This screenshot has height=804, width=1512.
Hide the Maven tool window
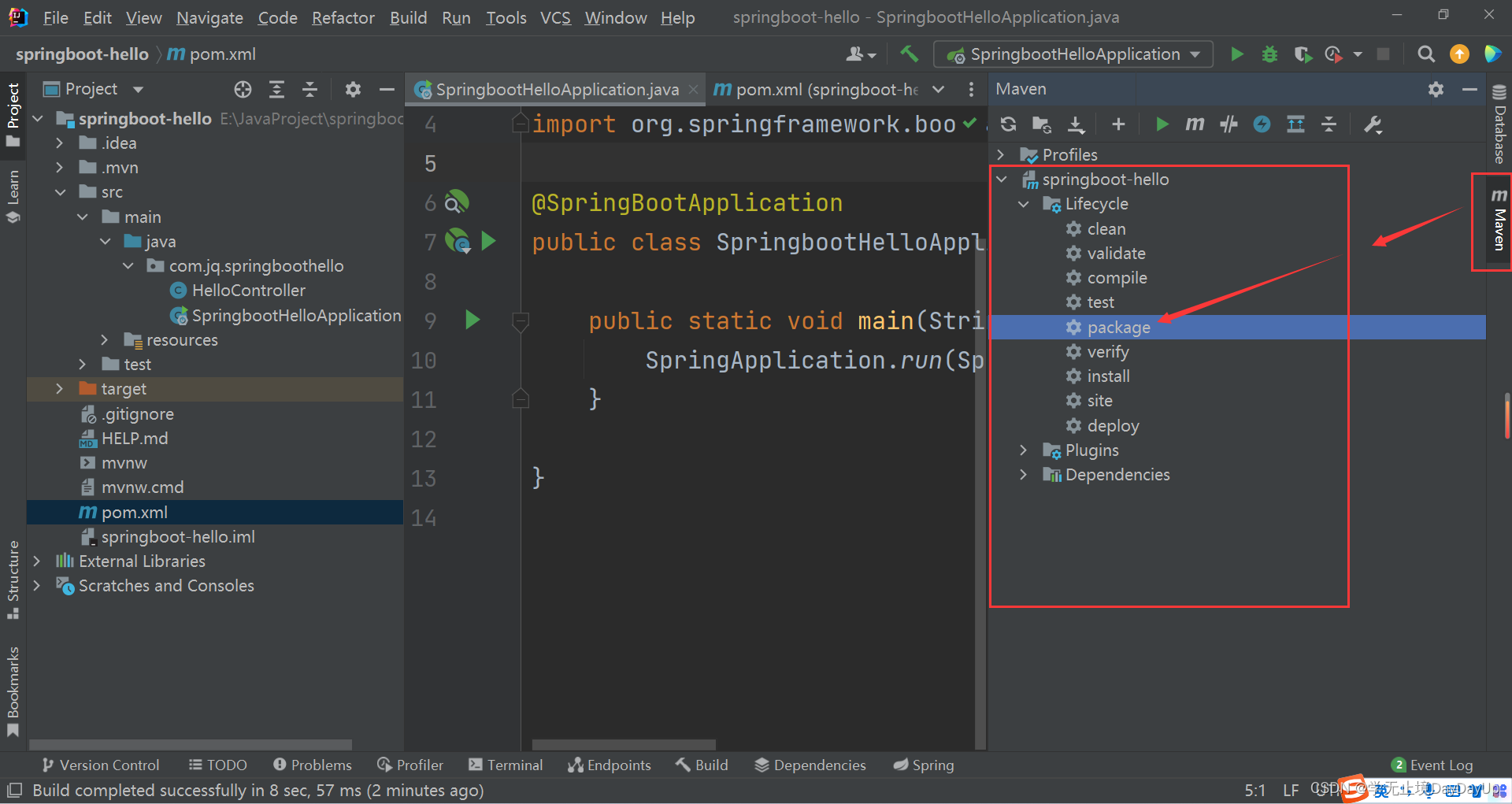pyautogui.click(x=1469, y=89)
